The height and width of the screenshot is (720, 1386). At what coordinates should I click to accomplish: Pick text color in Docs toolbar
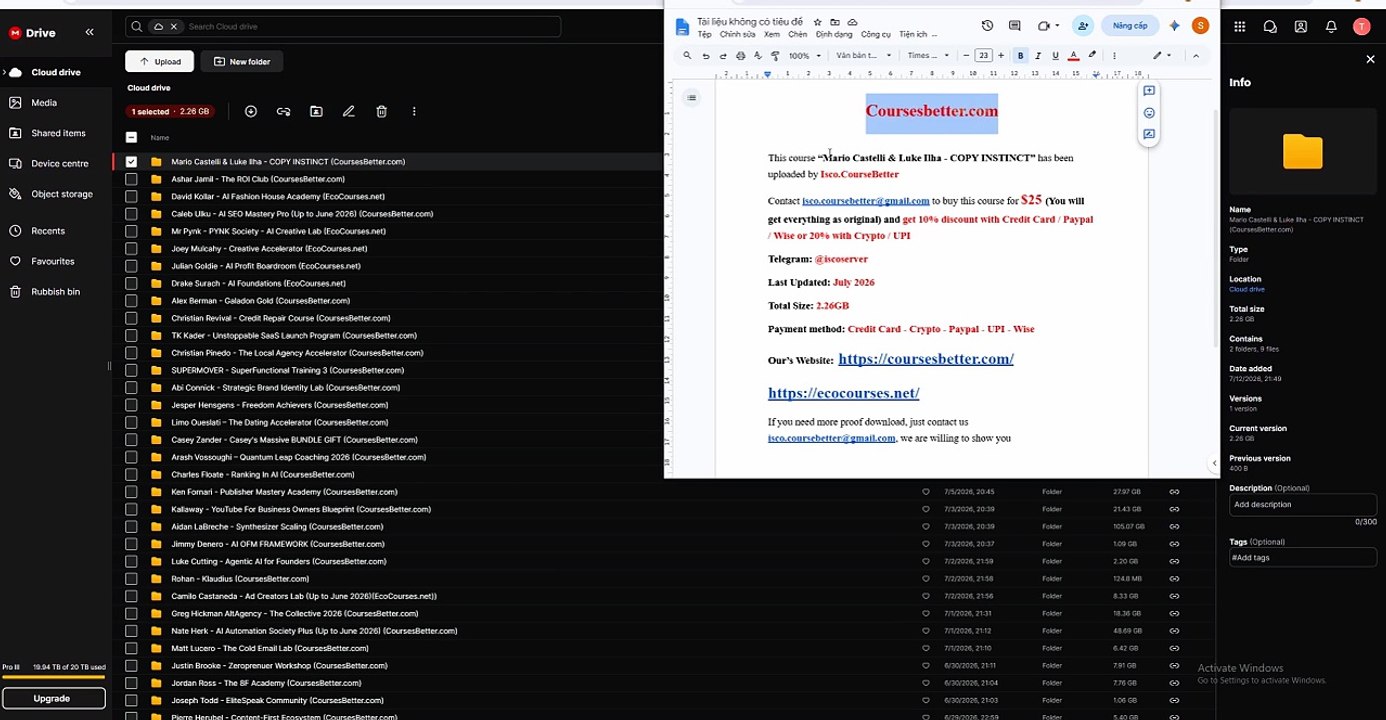pos(1073,56)
